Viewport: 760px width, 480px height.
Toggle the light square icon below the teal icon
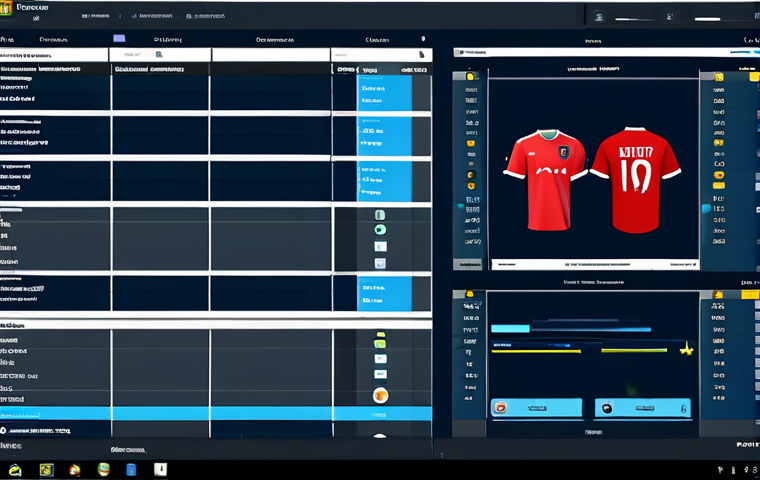[x=380, y=263]
